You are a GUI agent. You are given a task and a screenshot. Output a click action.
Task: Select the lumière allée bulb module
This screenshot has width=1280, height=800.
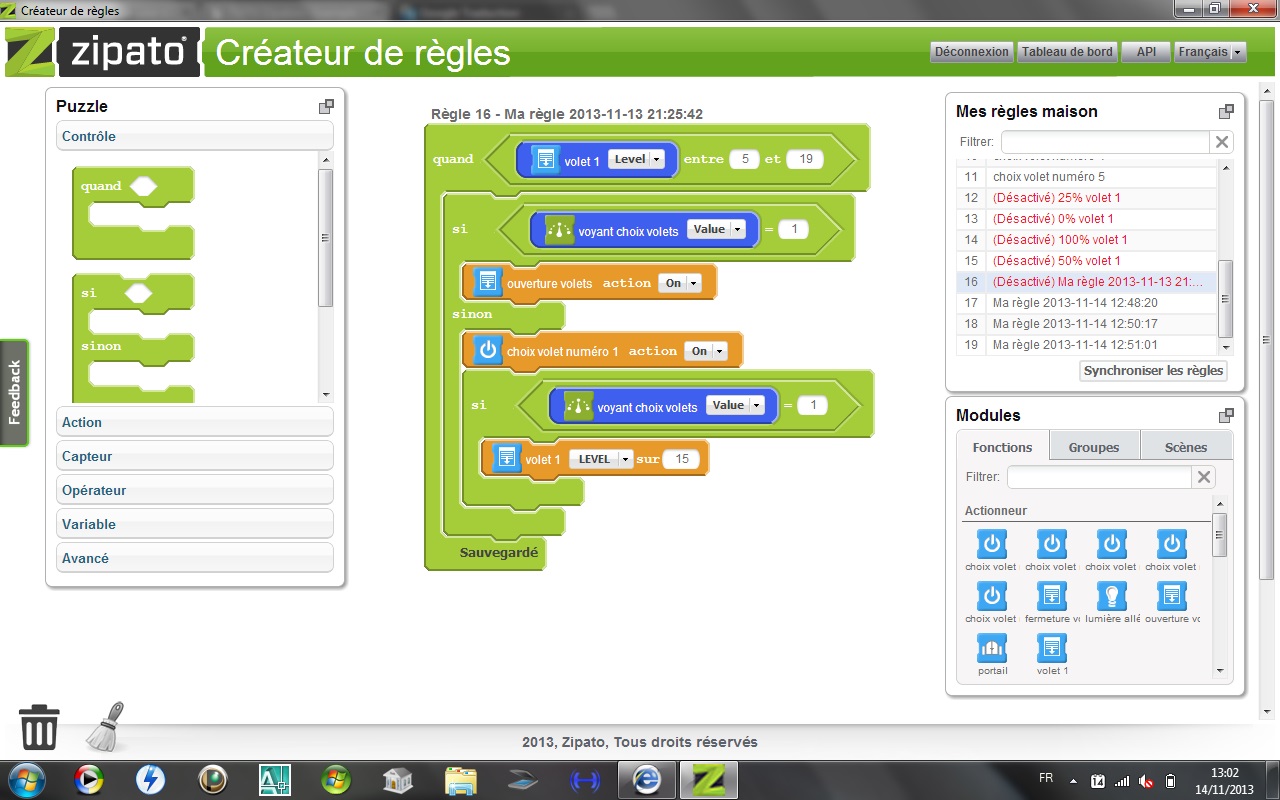click(1111, 596)
